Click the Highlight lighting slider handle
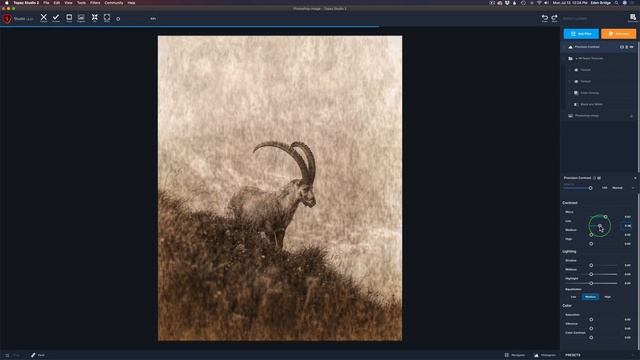 (x=591, y=283)
